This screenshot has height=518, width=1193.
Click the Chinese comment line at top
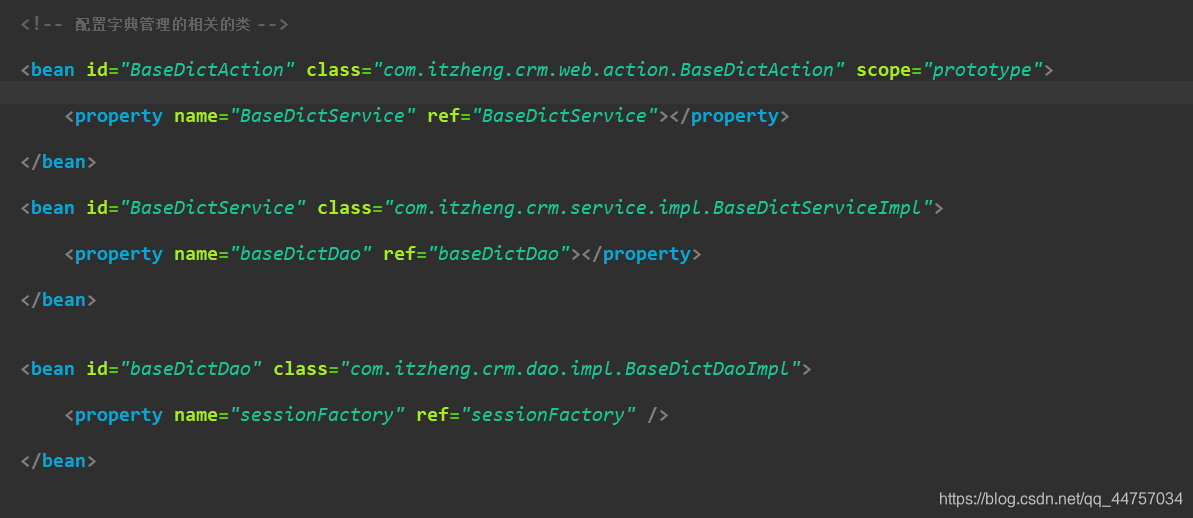pos(154,24)
